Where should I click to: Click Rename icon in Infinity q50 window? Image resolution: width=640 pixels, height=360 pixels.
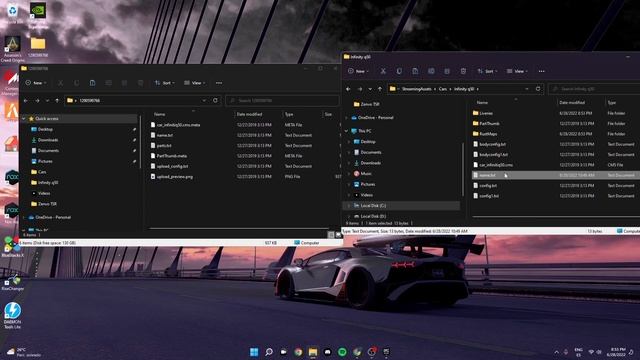click(x=431, y=71)
